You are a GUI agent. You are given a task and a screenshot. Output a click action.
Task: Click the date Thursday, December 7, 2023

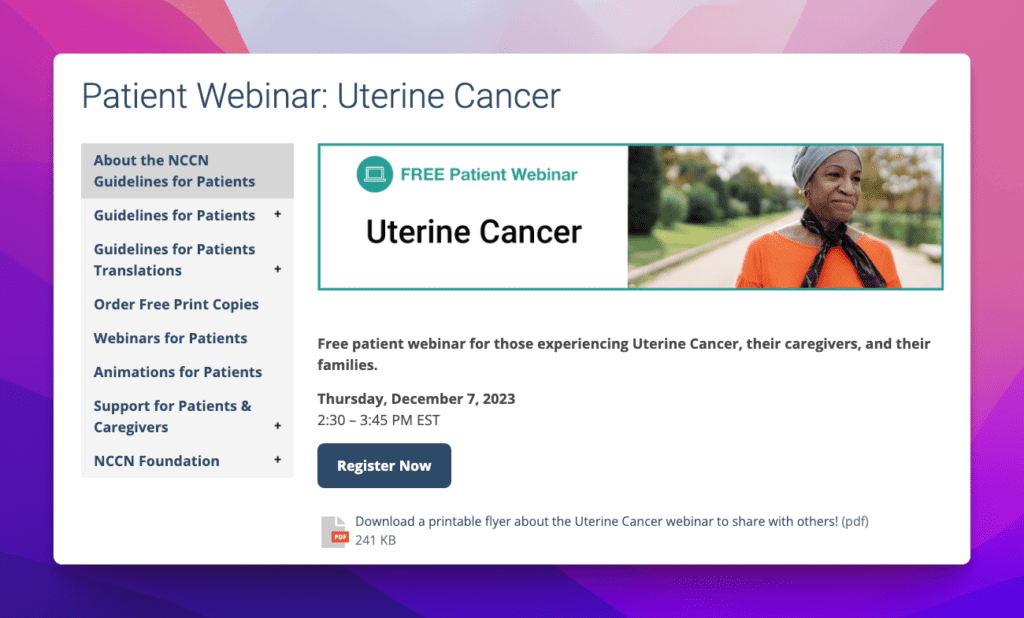(416, 398)
